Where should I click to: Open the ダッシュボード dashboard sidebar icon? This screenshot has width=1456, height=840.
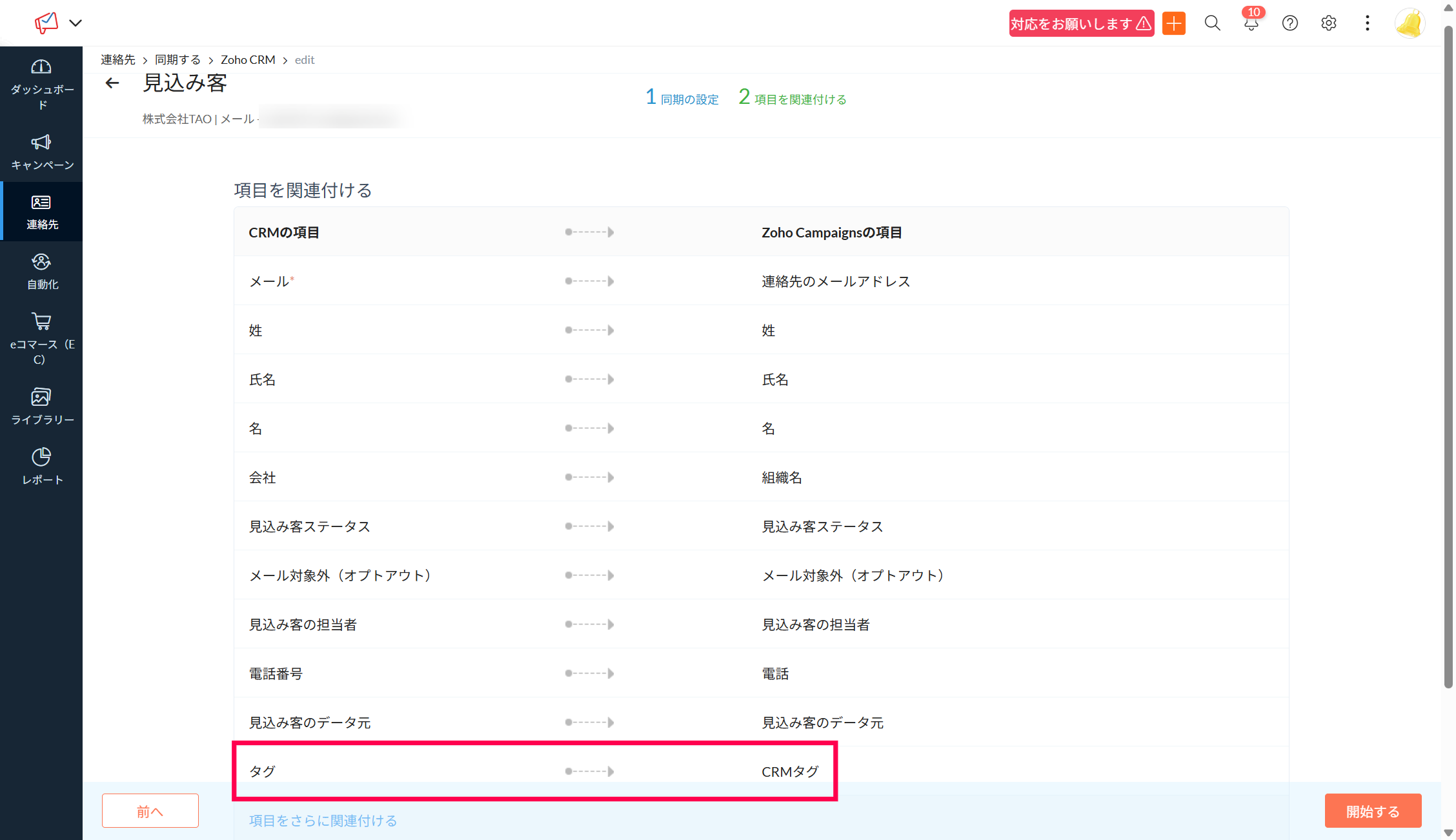pyautogui.click(x=41, y=67)
